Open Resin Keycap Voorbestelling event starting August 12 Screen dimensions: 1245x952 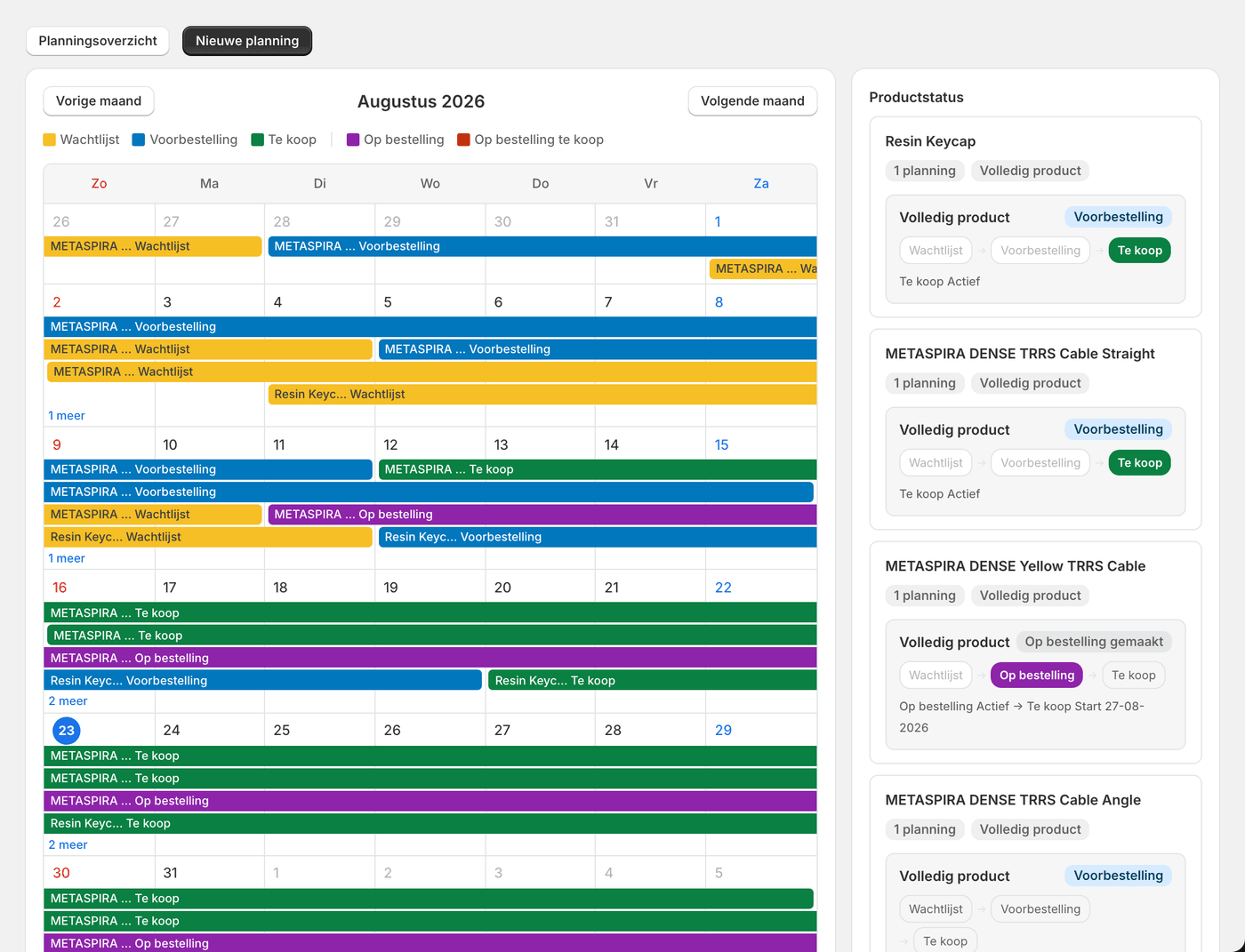(x=598, y=537)
